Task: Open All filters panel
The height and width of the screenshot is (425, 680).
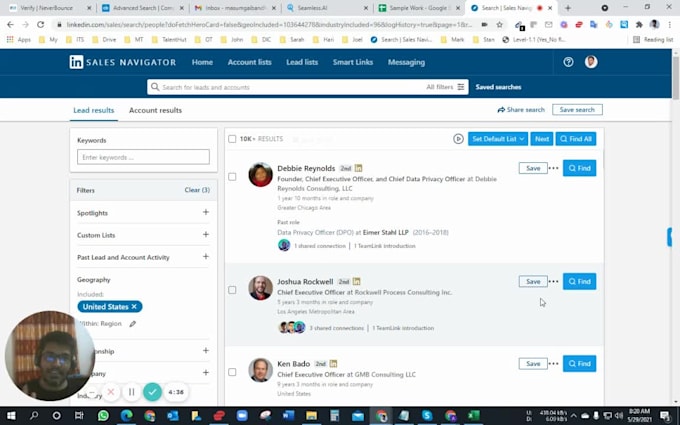Action: click(445, 87)
